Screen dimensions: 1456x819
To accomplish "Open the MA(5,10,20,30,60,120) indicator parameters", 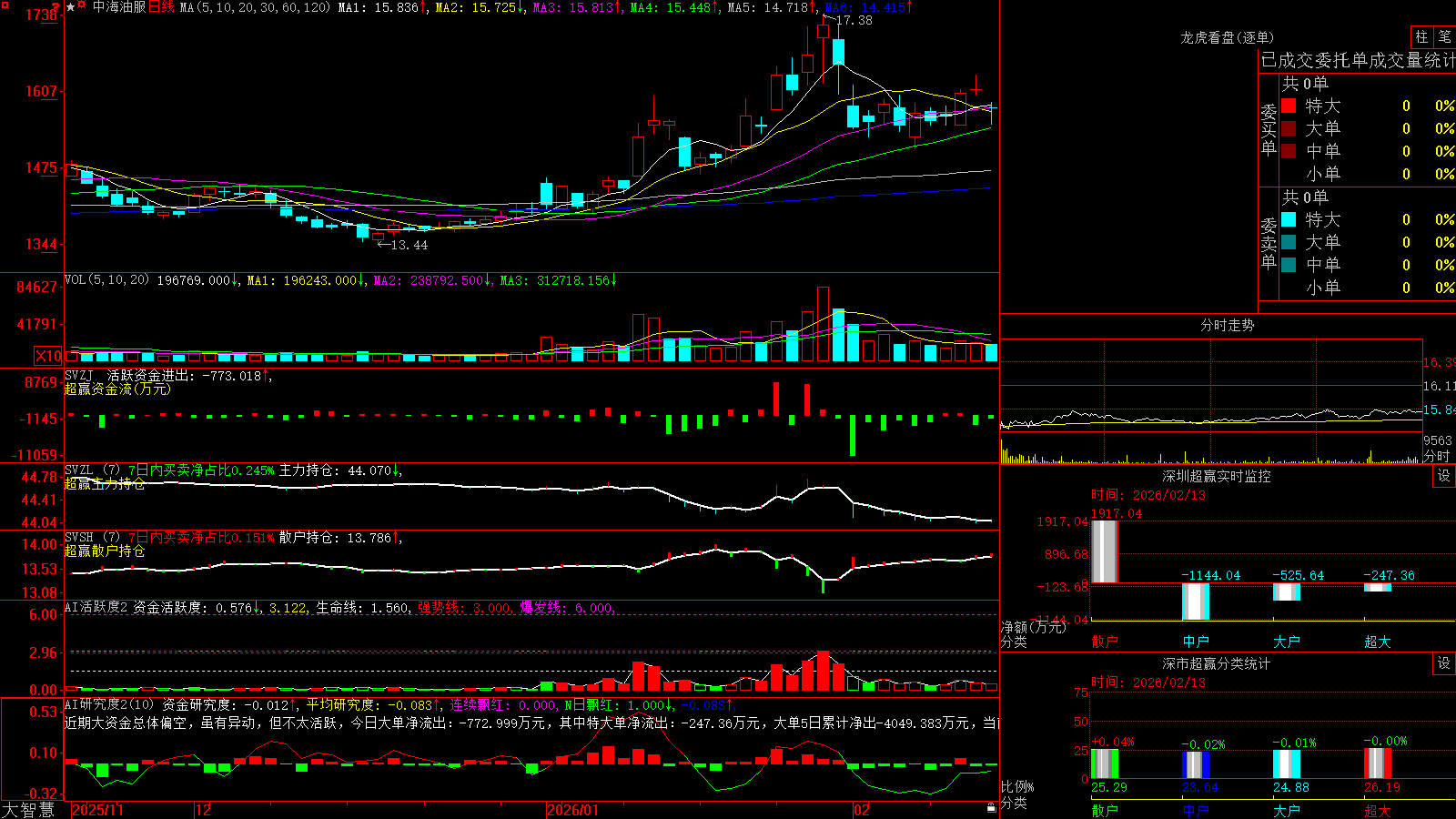I will [x=255, y=7].
